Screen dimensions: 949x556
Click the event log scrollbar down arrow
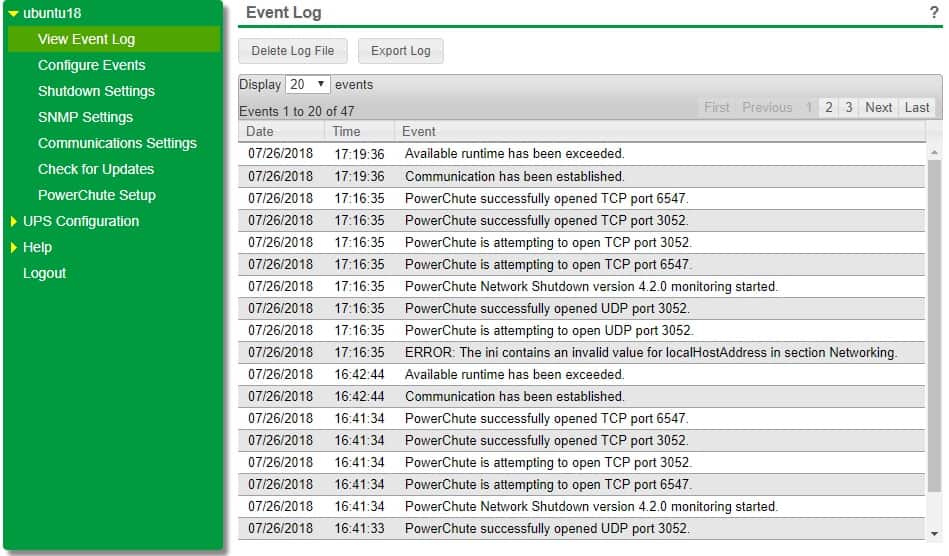tap(934, 534)
